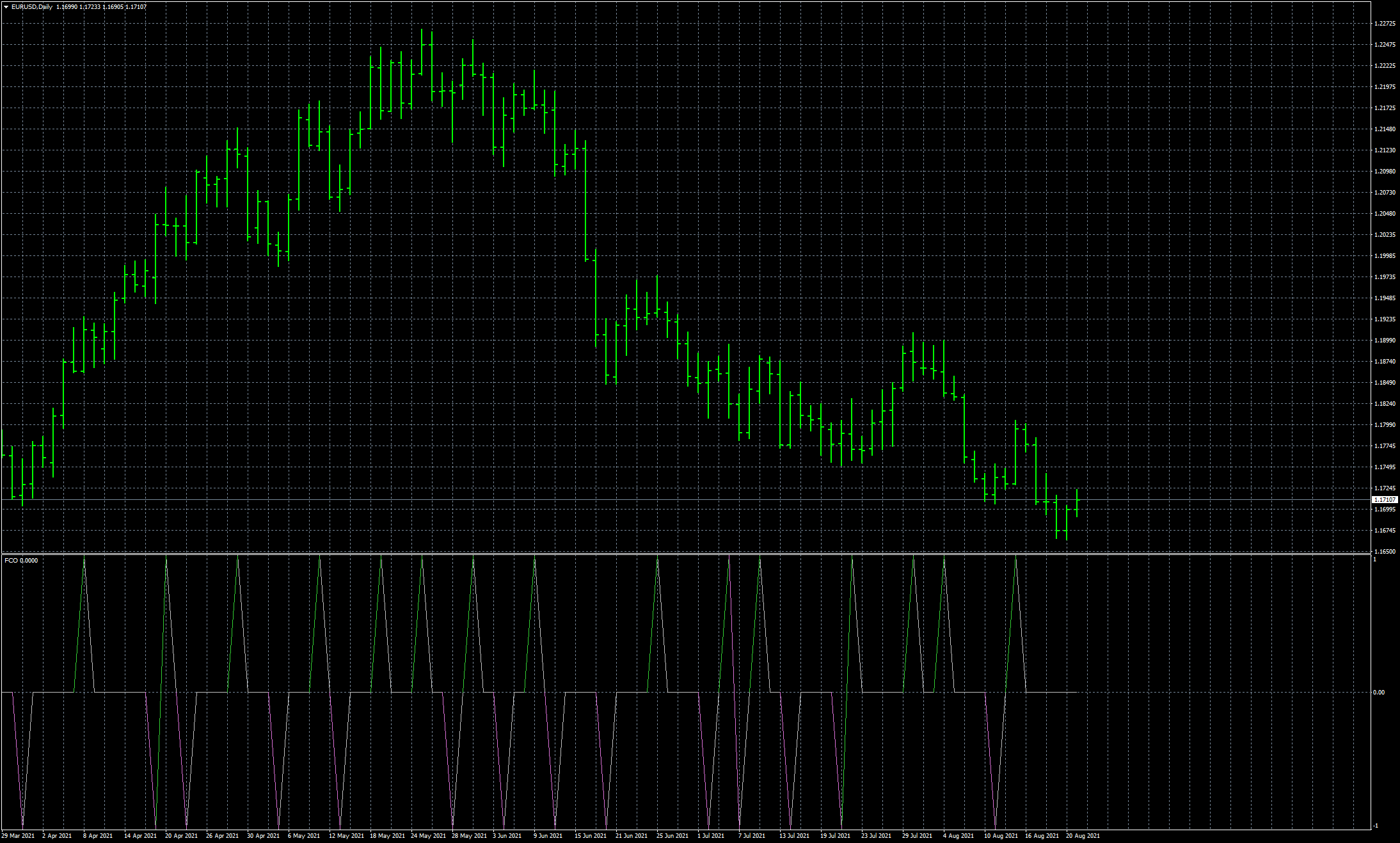This screenshot has width=1400, height=843.
Task: Click price scale value 1.17745
Action: [1385, 446]
